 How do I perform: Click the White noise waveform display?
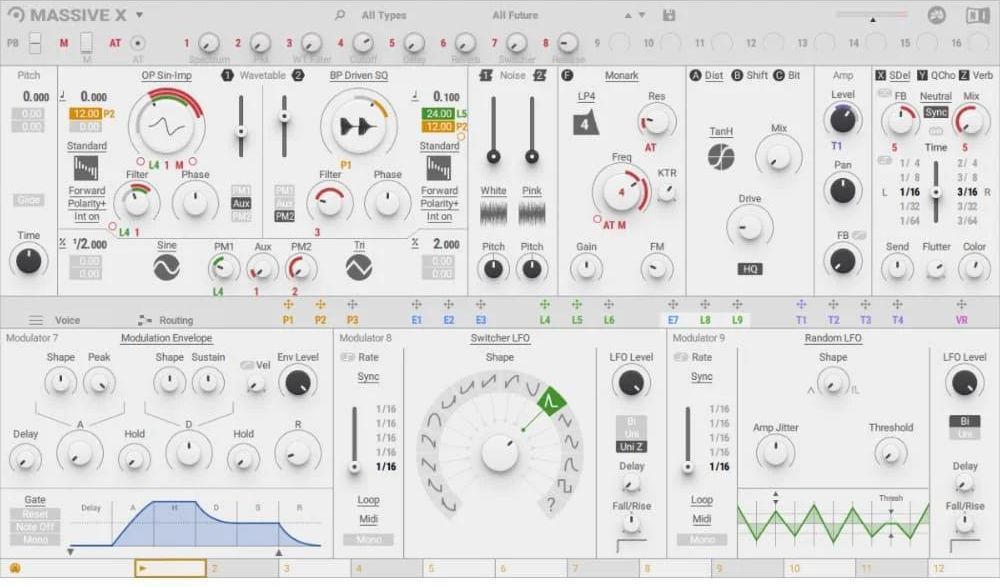click(493, 214)
